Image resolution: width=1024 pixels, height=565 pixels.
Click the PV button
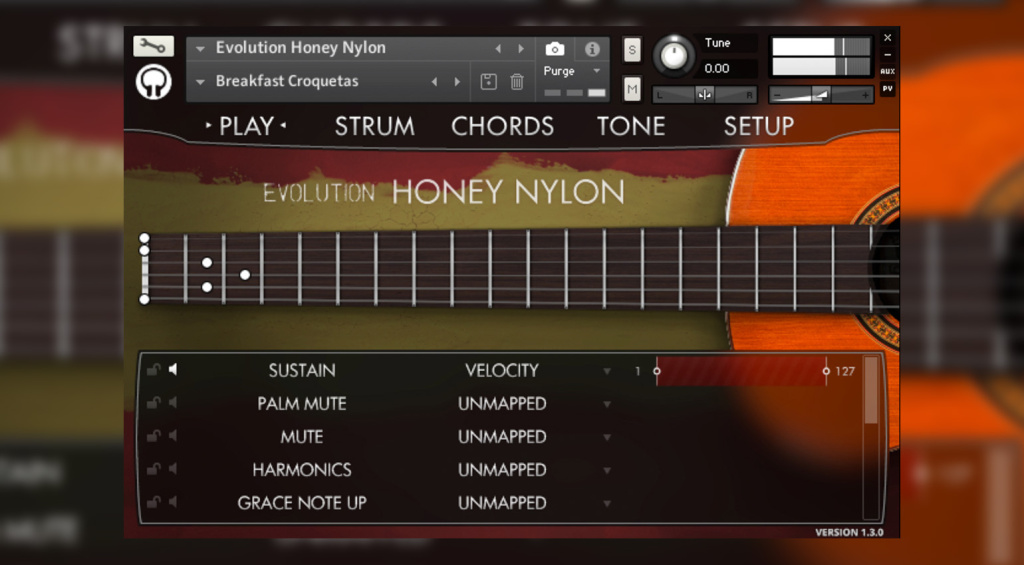[888, 88]
